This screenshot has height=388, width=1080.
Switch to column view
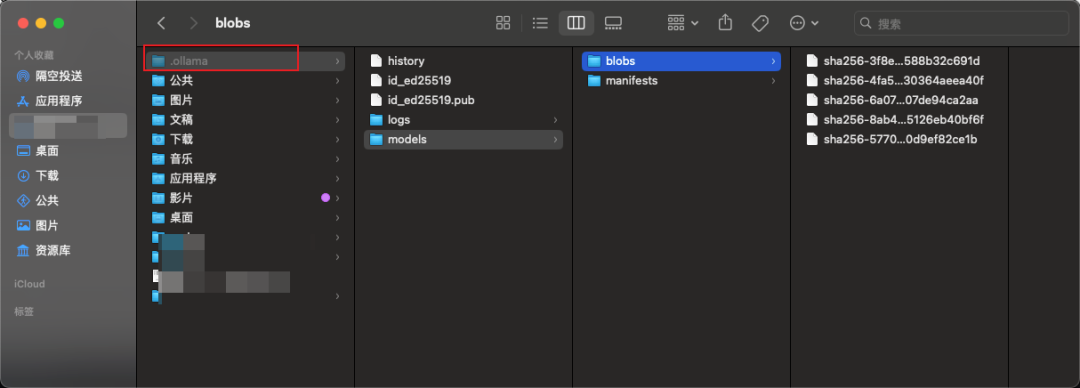pos(576,23)
